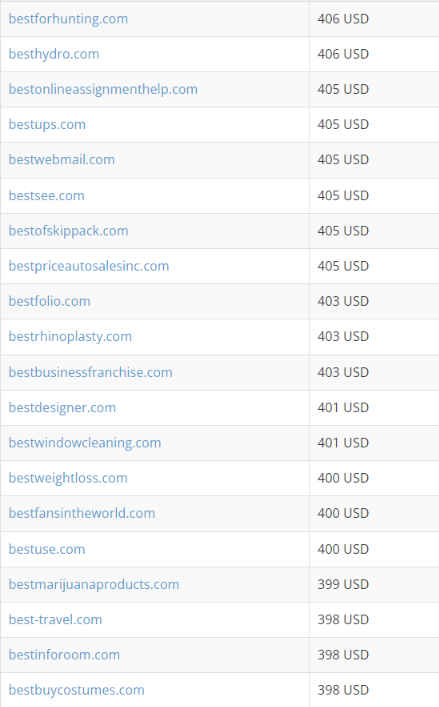Select the bestbuycostumes.com link

click(76, 690)
